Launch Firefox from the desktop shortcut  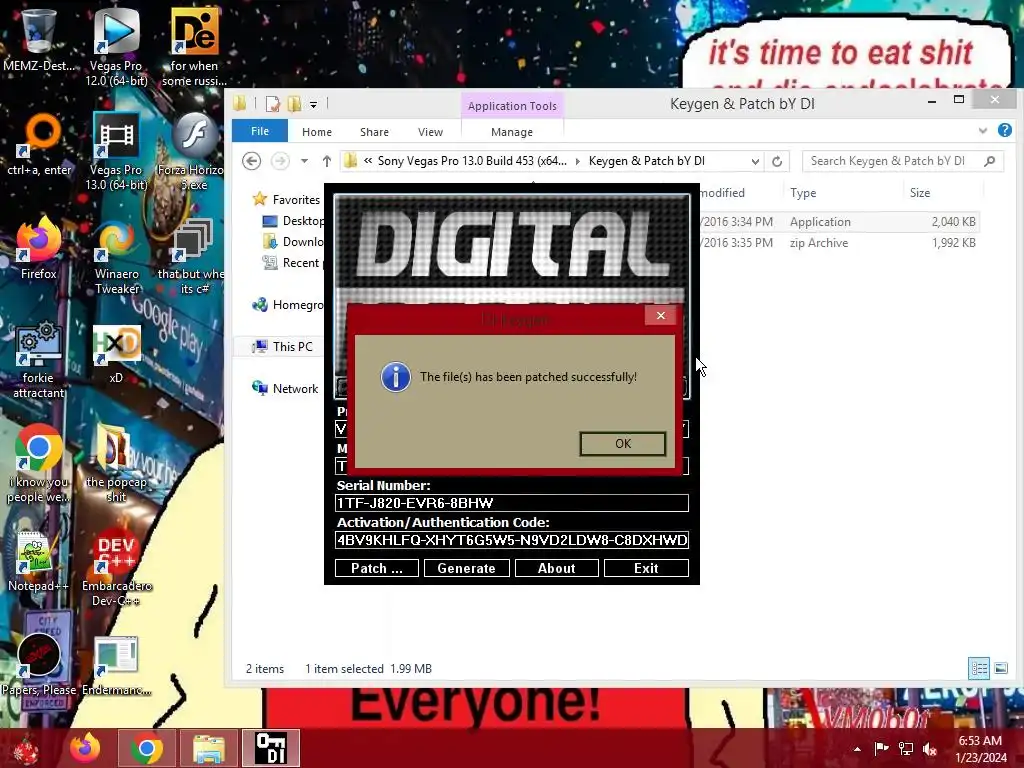tap(39, 248)
